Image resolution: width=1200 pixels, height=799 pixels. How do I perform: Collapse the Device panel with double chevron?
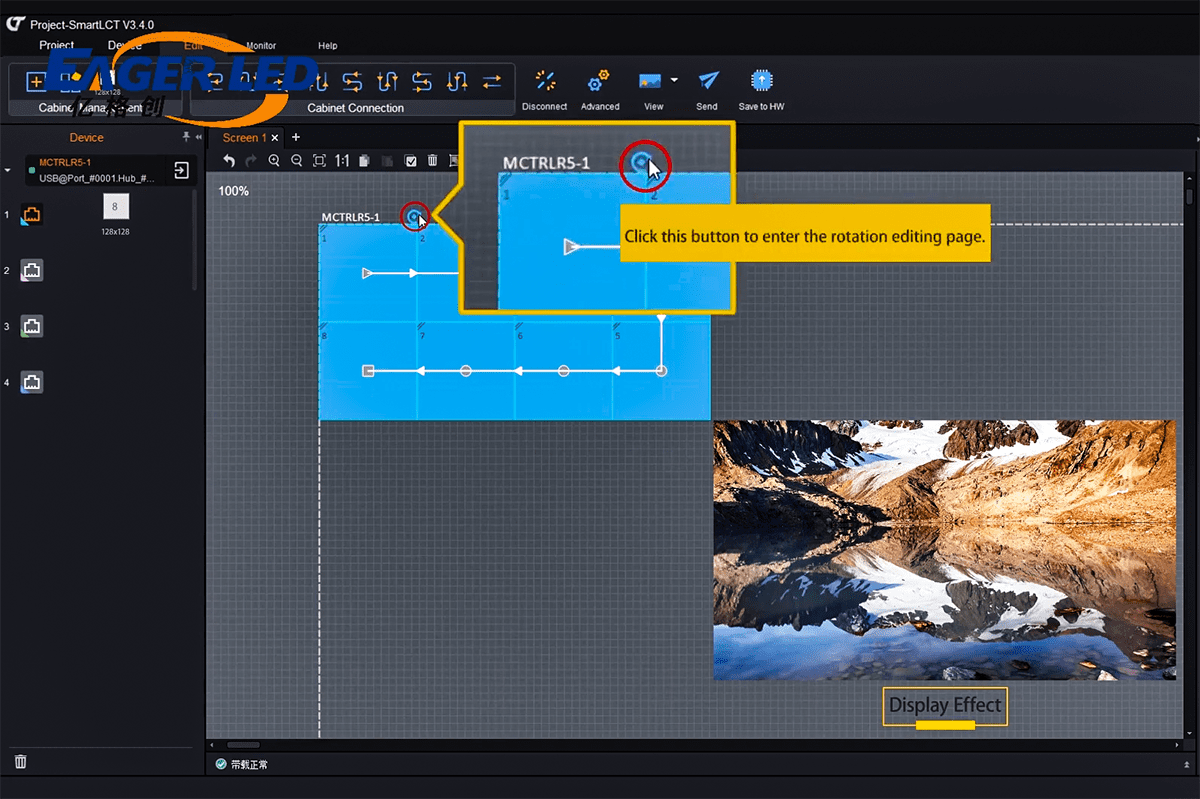[x=198, y=137]
